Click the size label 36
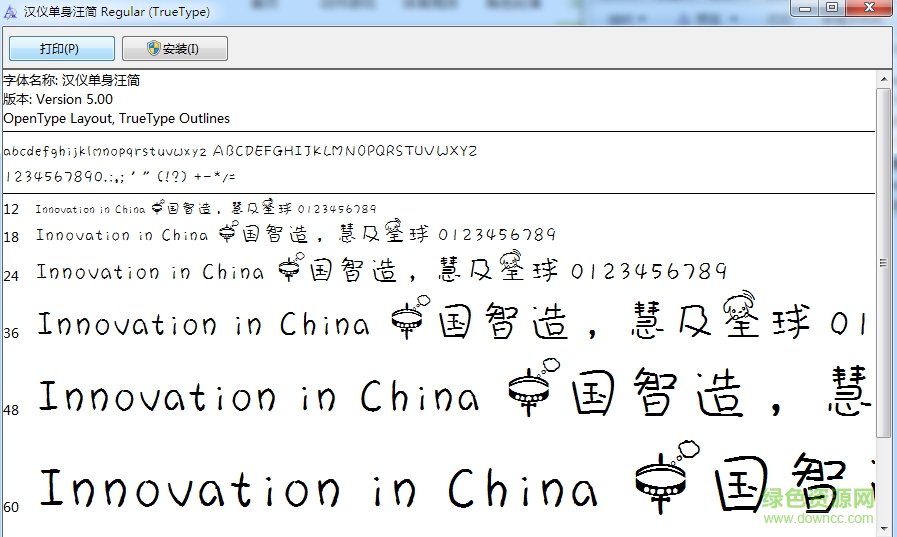The height and width of the screenshot is (537, 897). coord(11,333)
